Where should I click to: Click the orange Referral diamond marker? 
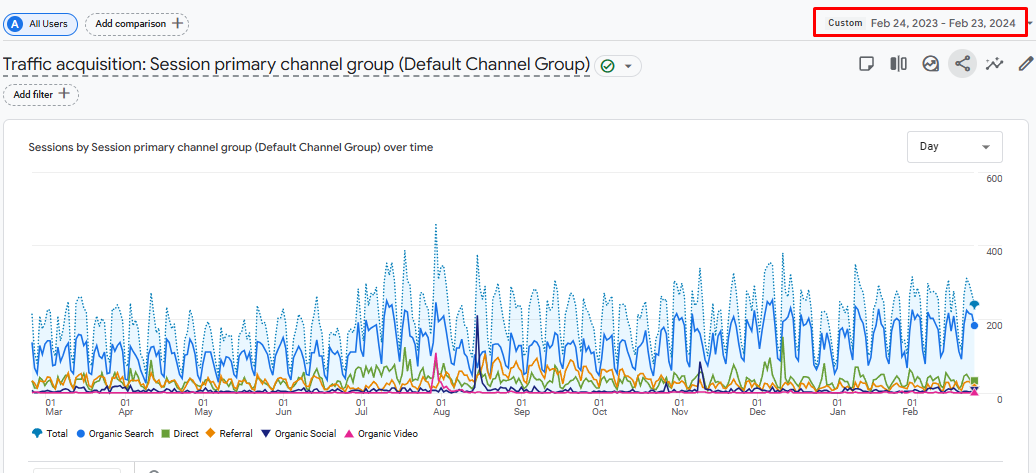pyautogui.click(x=211, y=434)
